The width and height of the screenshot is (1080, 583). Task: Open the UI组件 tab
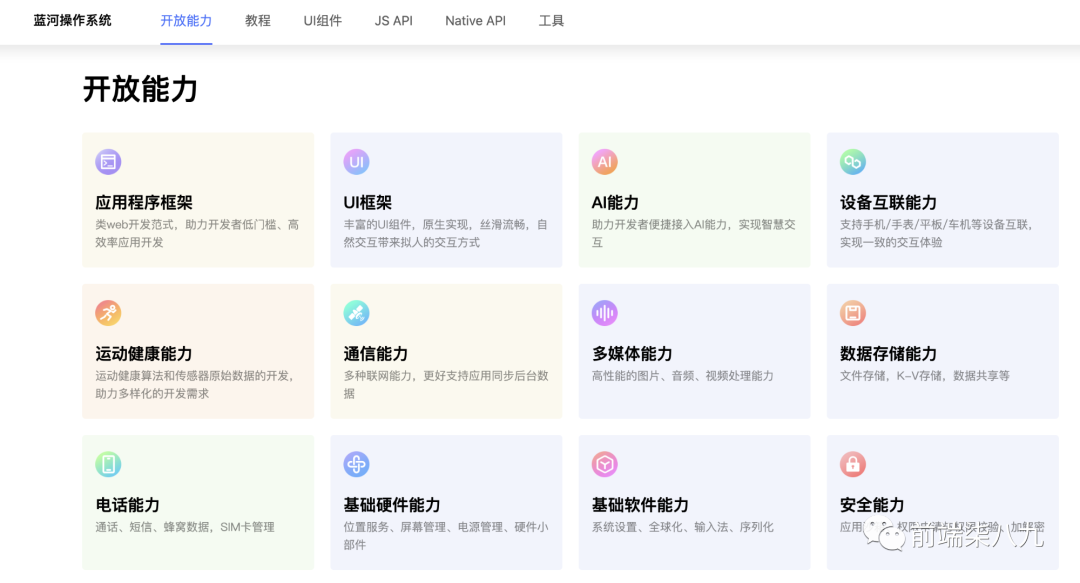(x=322, y=20)
